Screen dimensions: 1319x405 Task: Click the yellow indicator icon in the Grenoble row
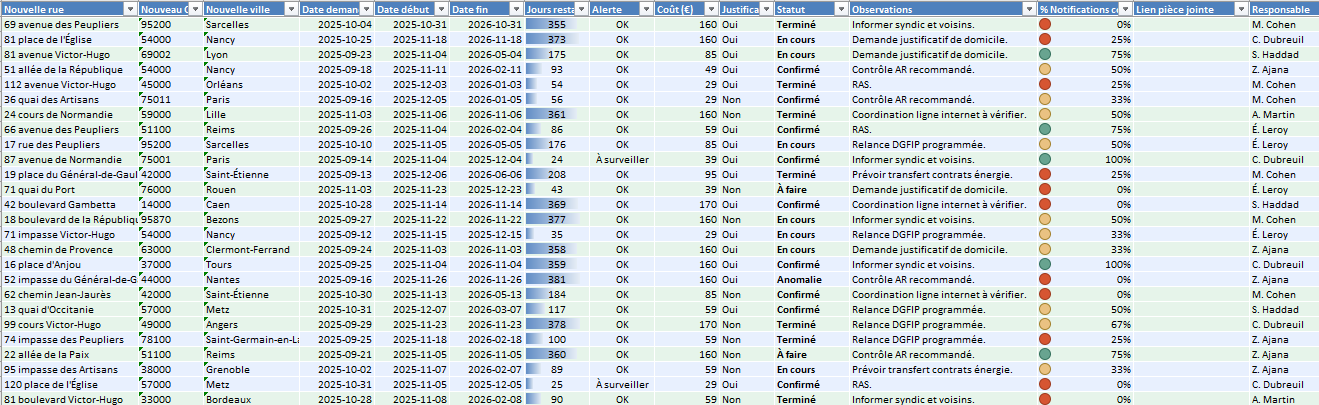point(1045,369)
